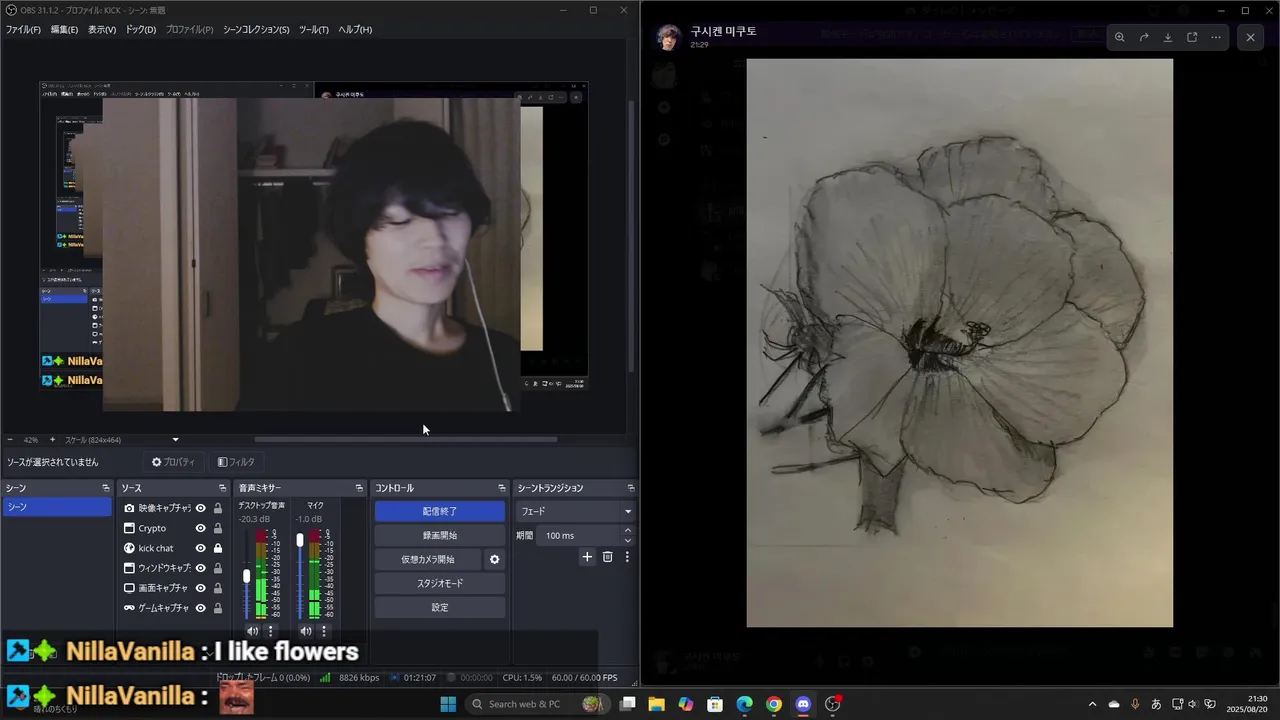The image size is (1280, 720).
Task: Open OBS Studio icon in taskbar
Action: [x=833, y=704]
